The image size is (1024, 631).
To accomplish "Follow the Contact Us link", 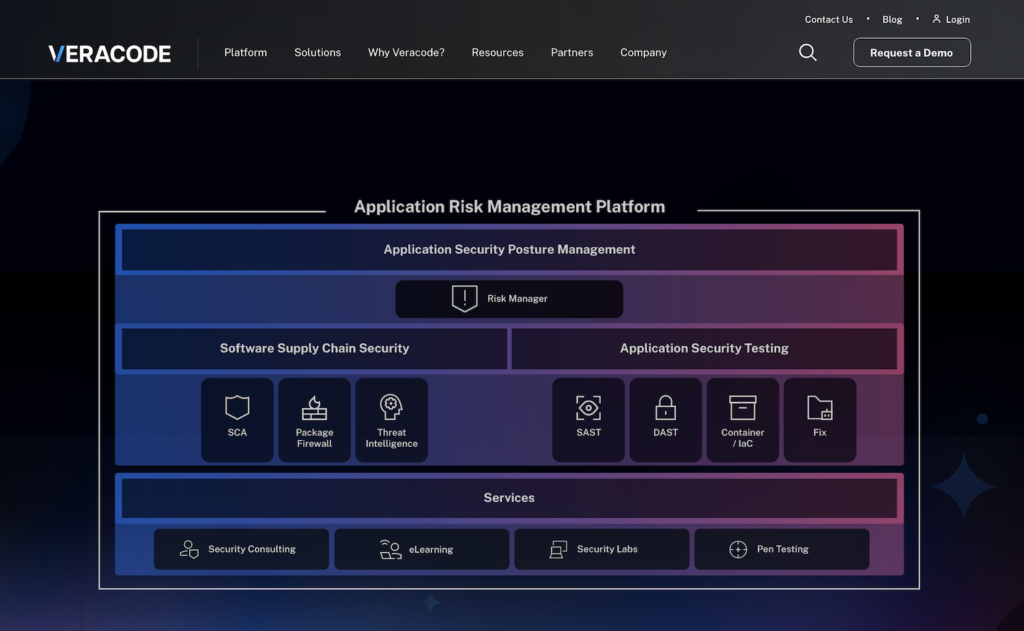I will (x=829, y=20).
